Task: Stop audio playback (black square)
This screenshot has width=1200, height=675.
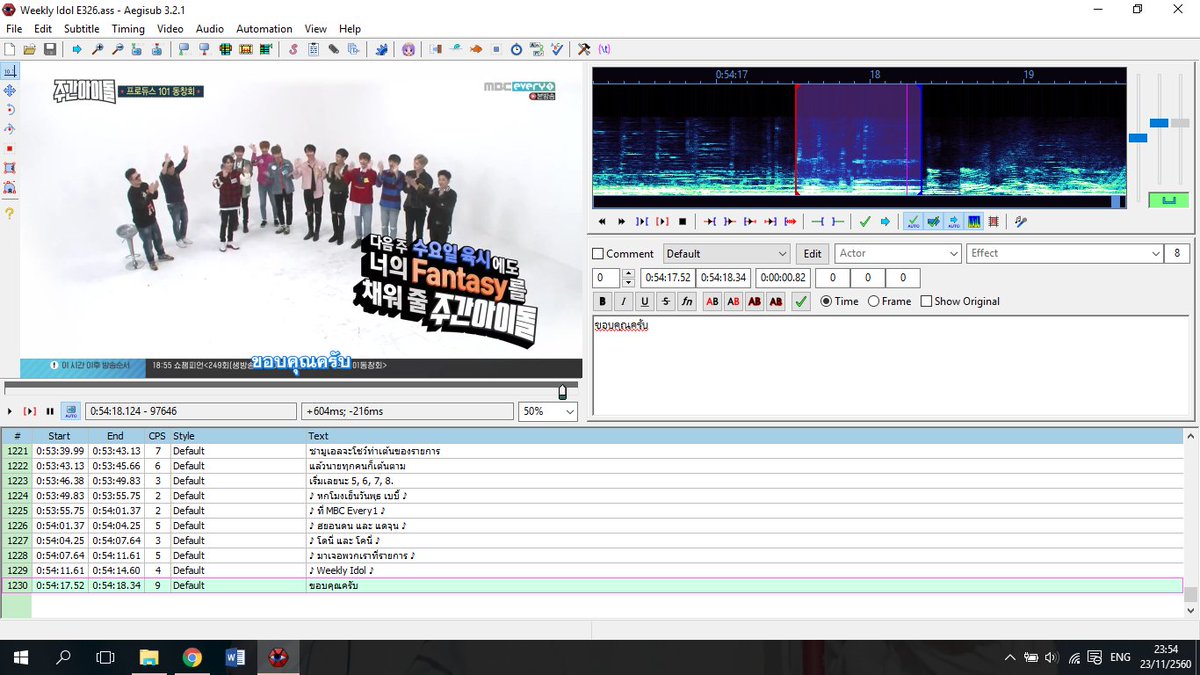Action: click(683, 221)
